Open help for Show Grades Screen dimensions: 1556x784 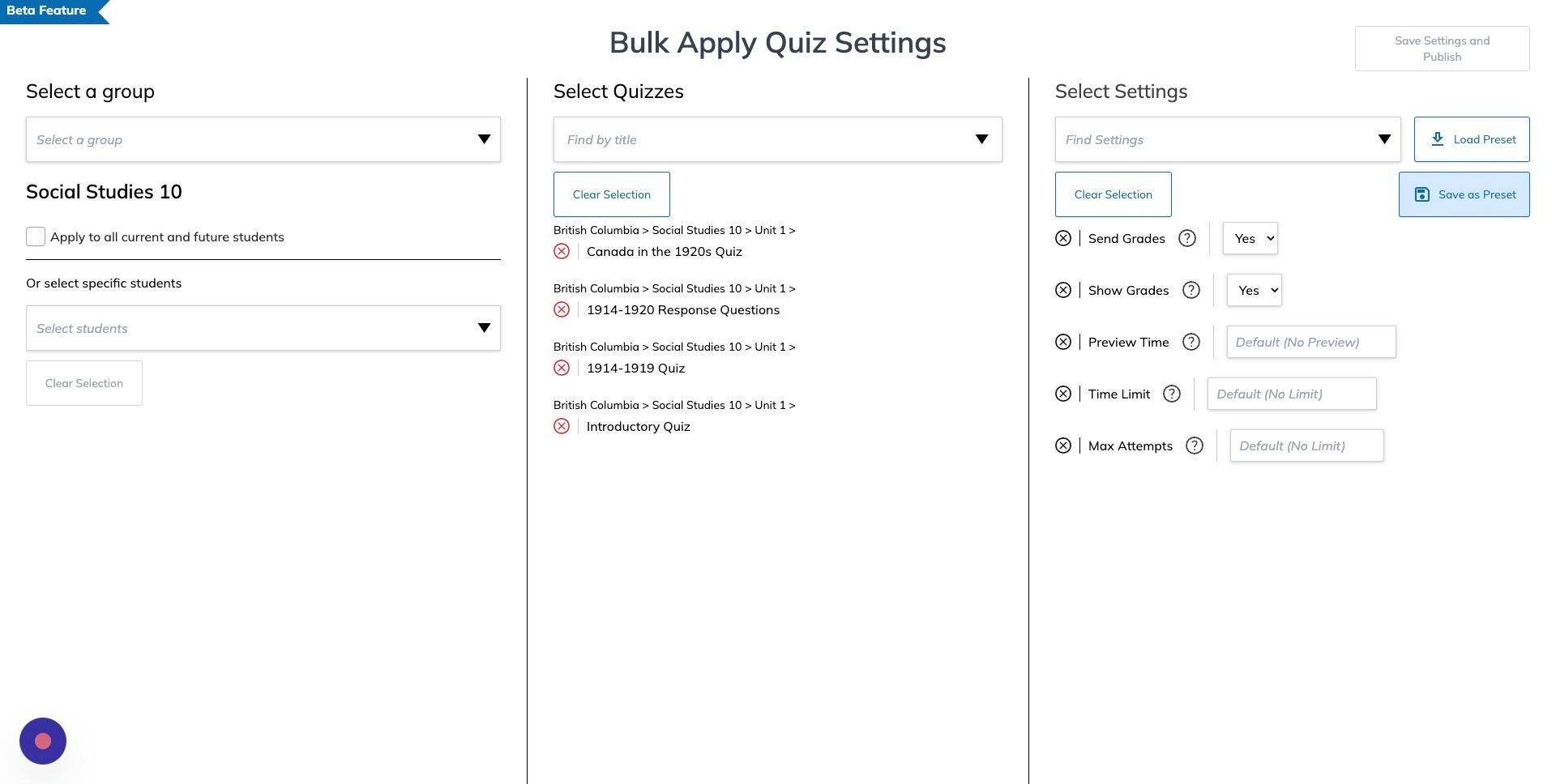tap(1191, 290)
